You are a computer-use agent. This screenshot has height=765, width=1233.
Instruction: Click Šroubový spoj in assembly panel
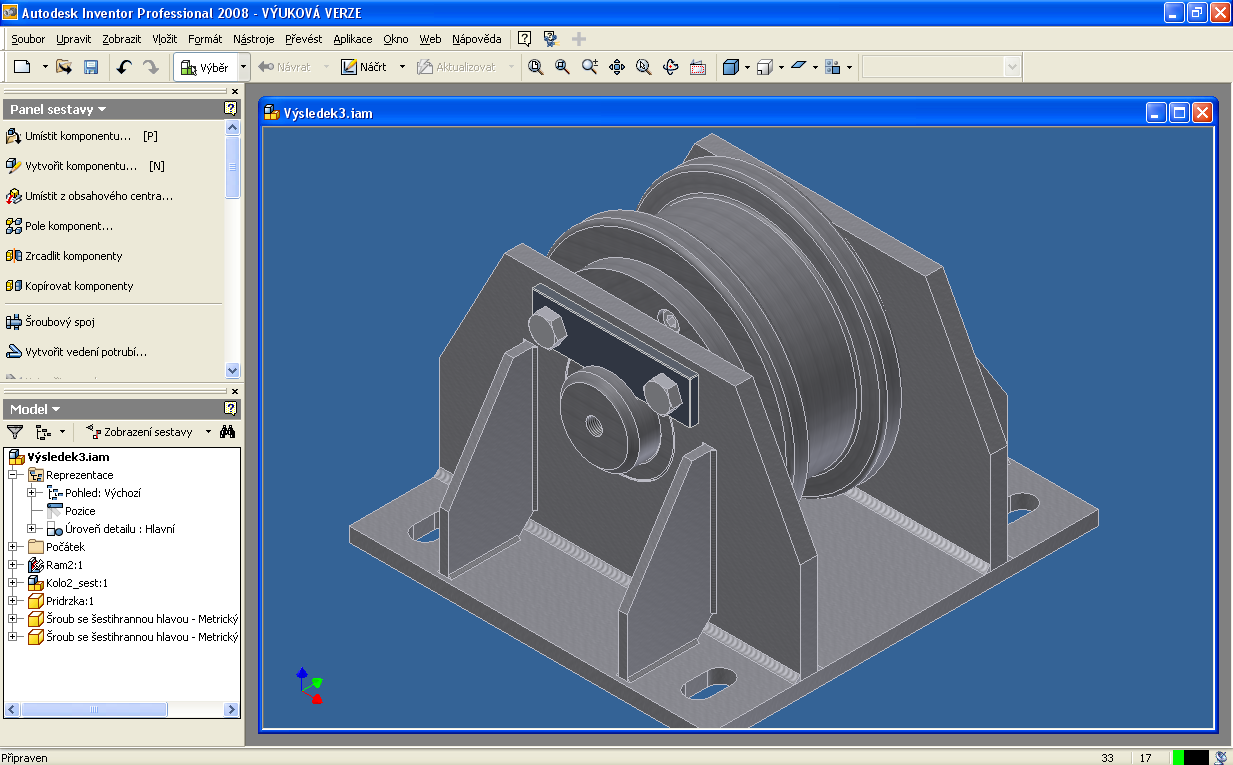pos(59,322)
